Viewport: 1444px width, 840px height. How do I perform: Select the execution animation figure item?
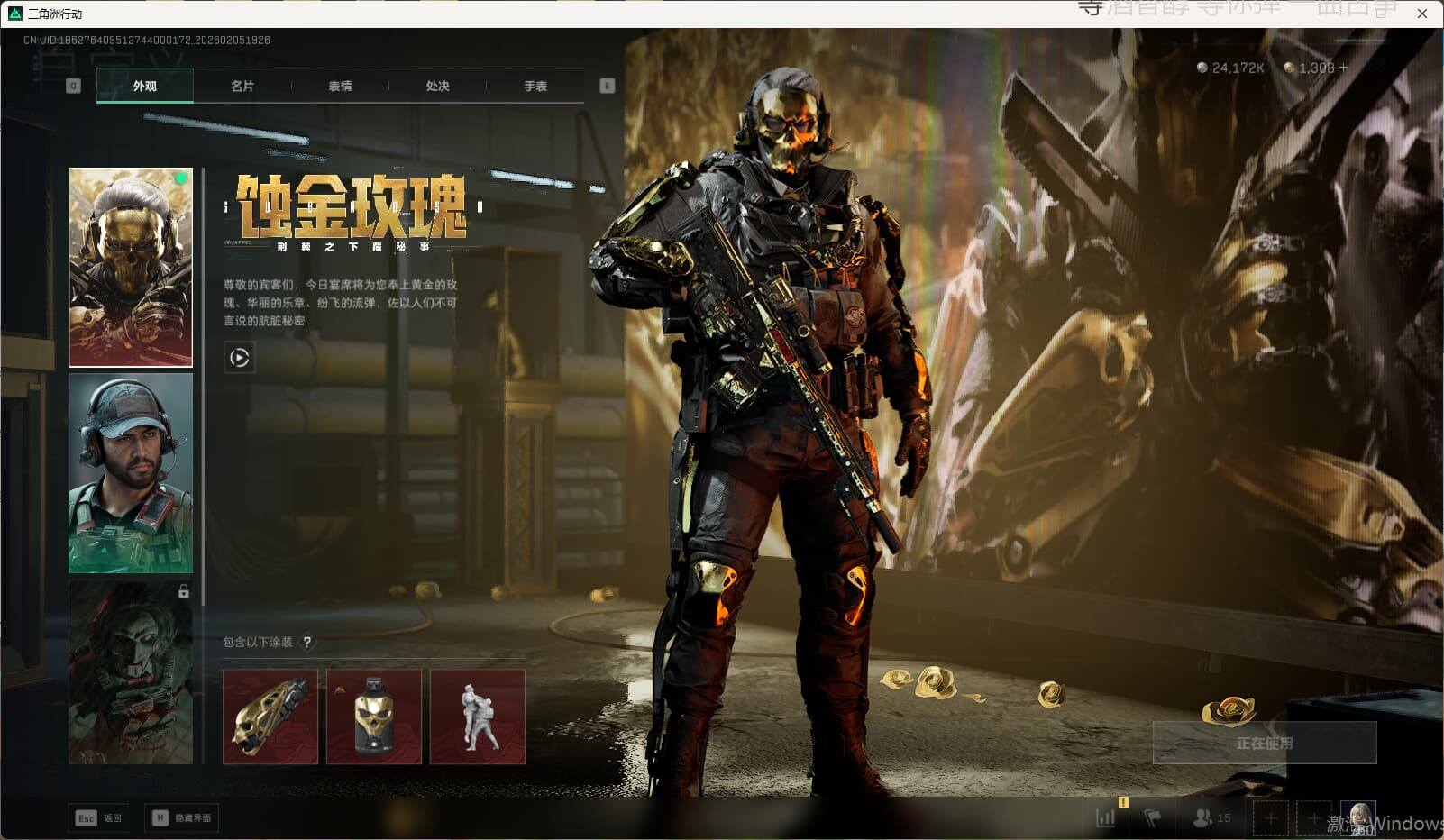pos(478,717)
